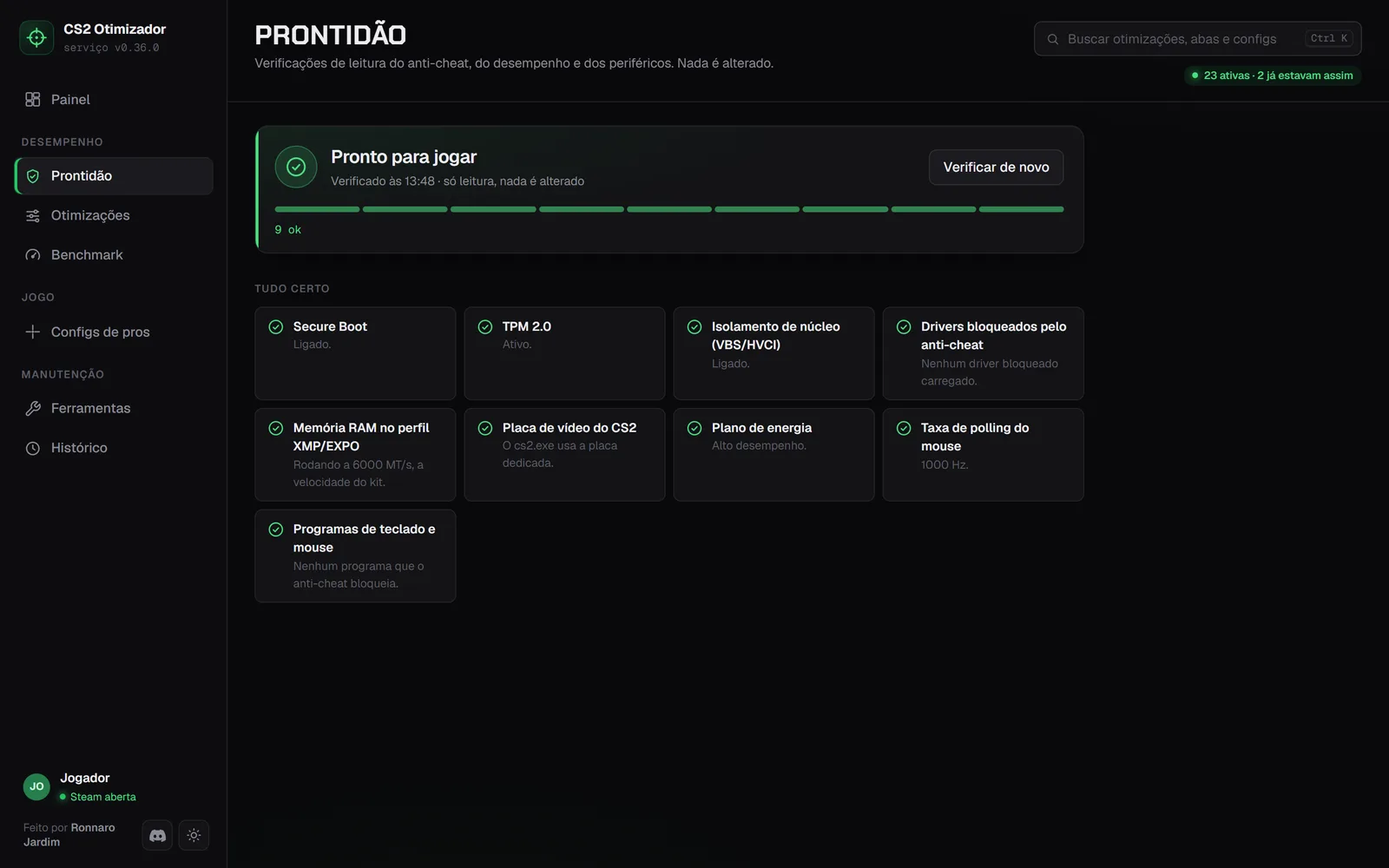Click the '9 ok' count text
The image size is (1389, 868).
(288, 230)
